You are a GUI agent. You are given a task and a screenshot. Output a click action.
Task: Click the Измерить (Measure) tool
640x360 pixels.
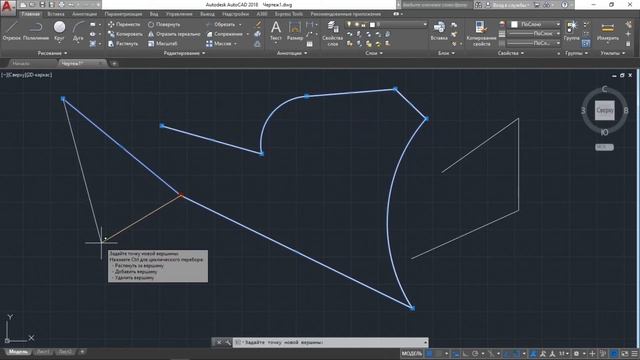(x=608, y=31)
